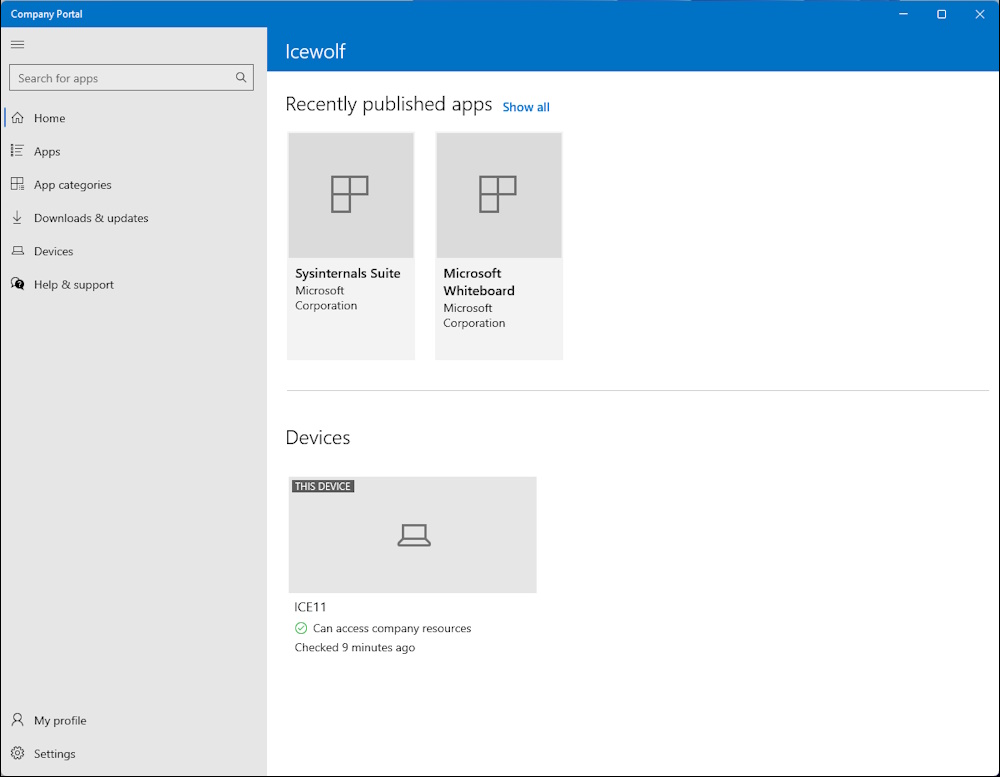Screen dimensions: 1000x777
Task: Click the Settings gear icon
Action: pos(18,753)
